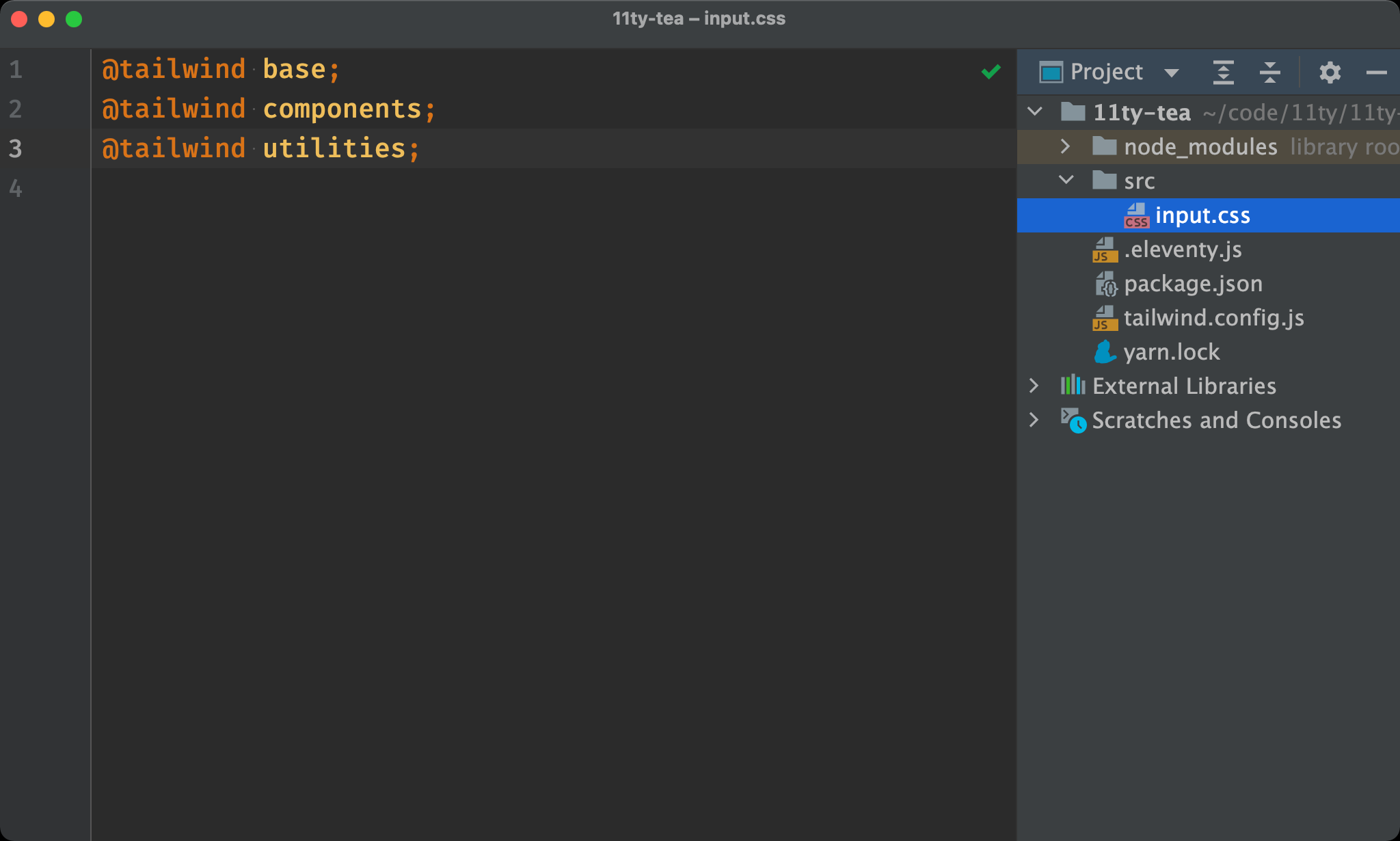Select tailwind.config.js in the project tree
The image size is (1400, 841).
(x=1213, y=318)
